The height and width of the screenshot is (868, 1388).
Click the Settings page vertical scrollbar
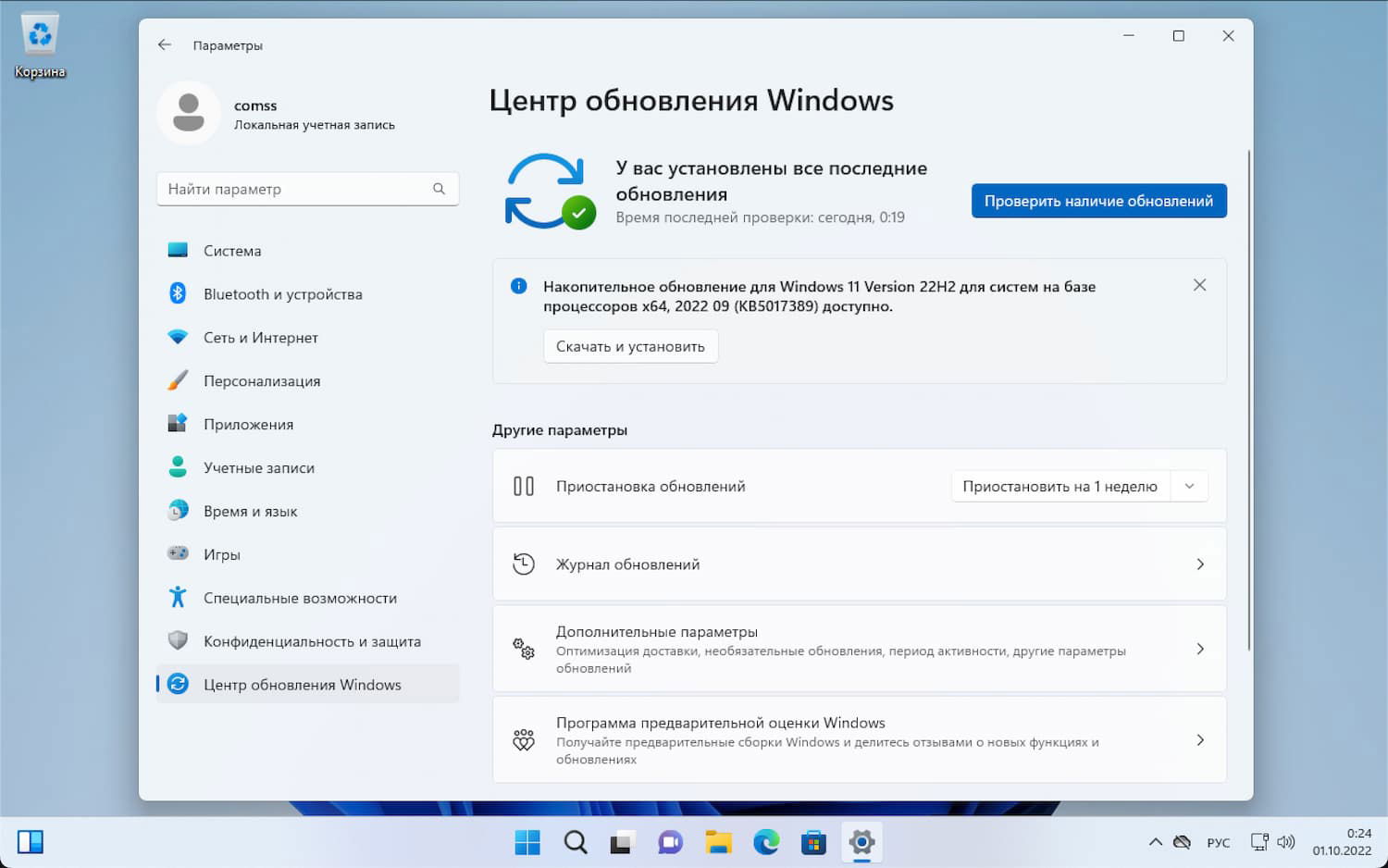point(1249,400)
